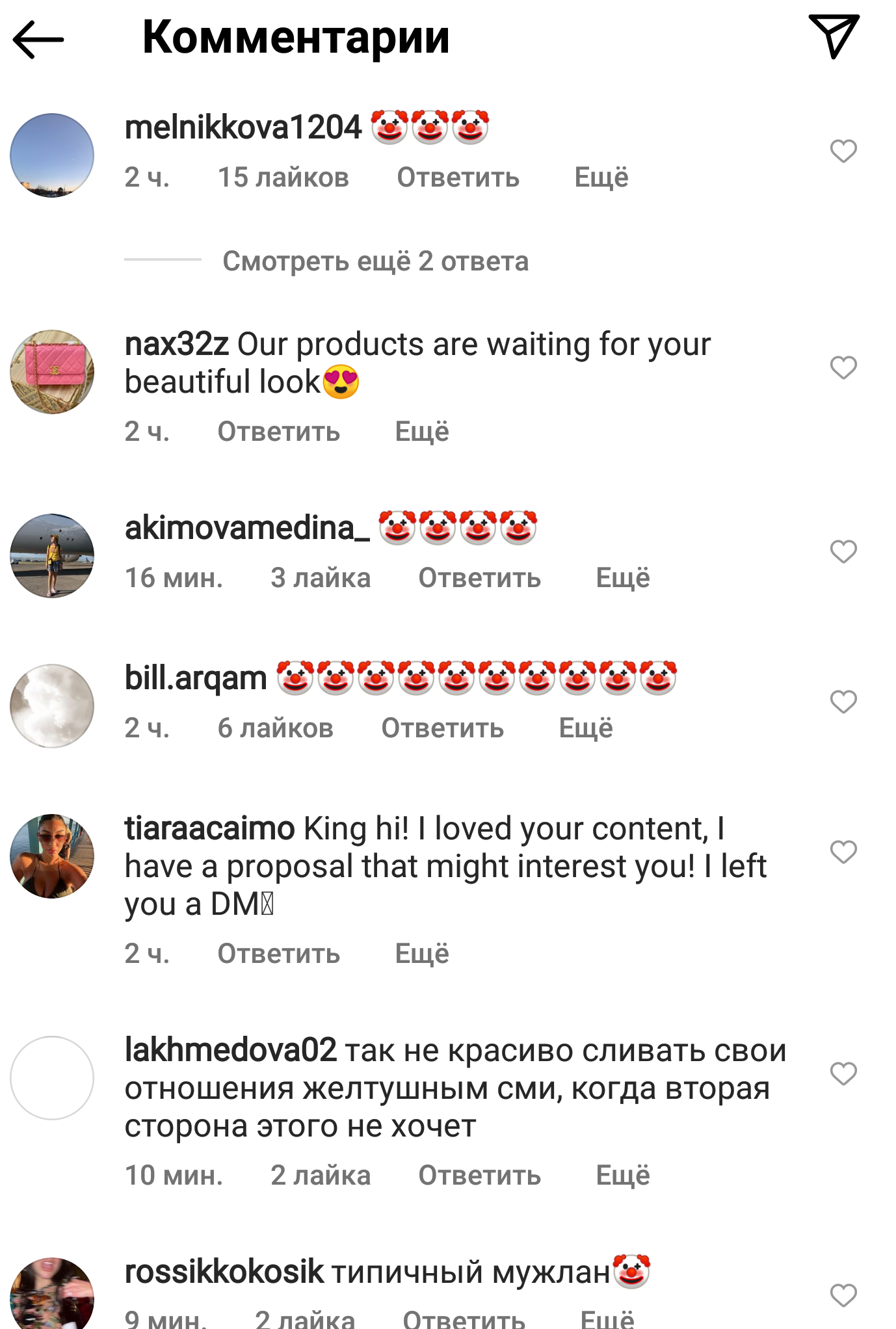This screenshot has width=896, height=1329.
Task: Like melnikkova1204's comment with heart
Action: tap(843, 151)
